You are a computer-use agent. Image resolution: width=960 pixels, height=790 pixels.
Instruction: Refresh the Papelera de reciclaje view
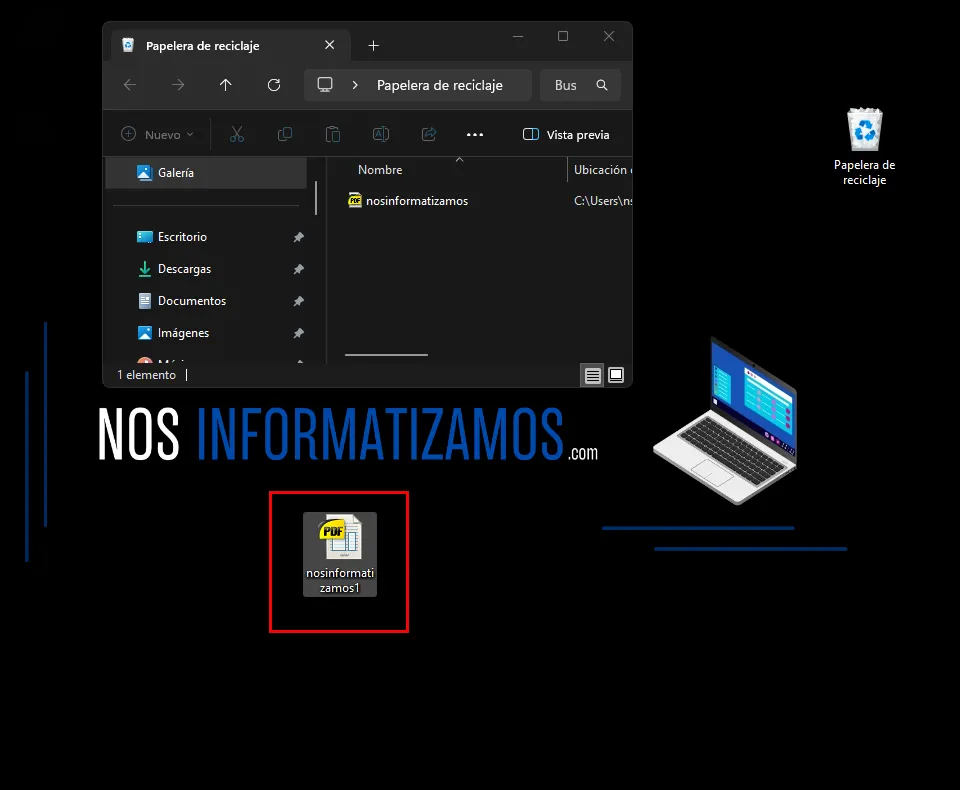tap(274, 85)
